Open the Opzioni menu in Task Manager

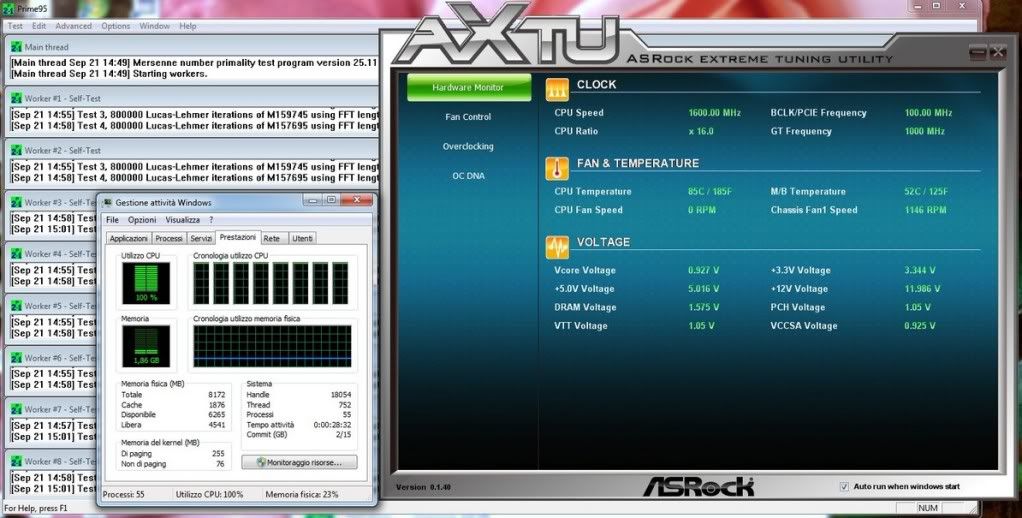point(142,220)
